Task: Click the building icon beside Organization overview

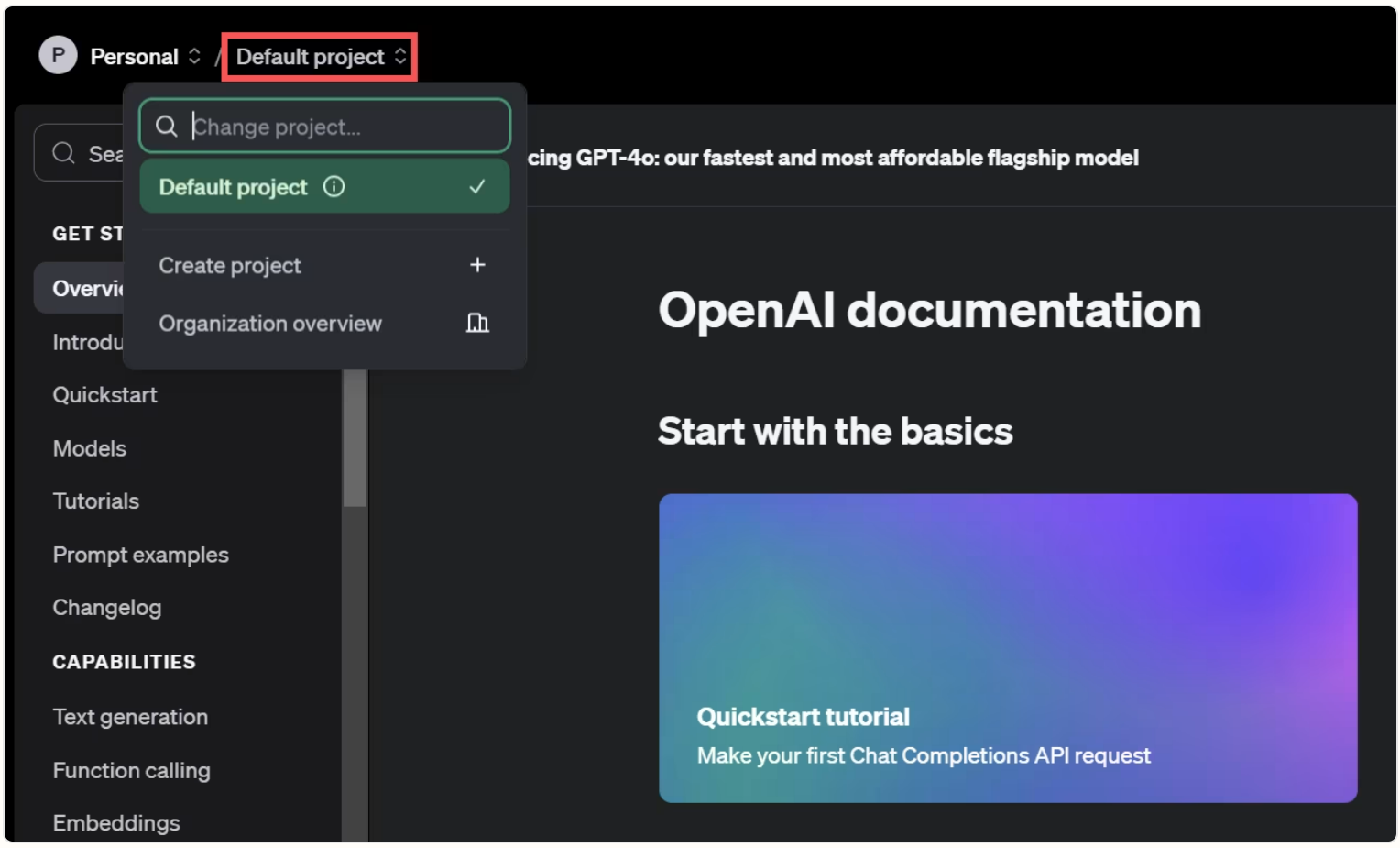Action: (477, 323)
